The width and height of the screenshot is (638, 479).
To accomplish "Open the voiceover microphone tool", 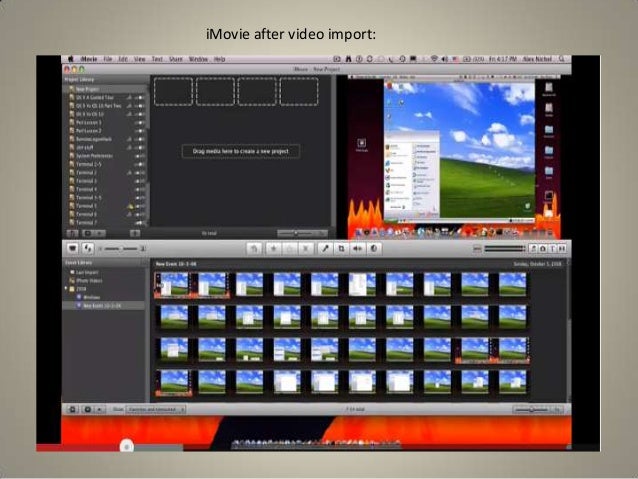I will click(325, 248).
